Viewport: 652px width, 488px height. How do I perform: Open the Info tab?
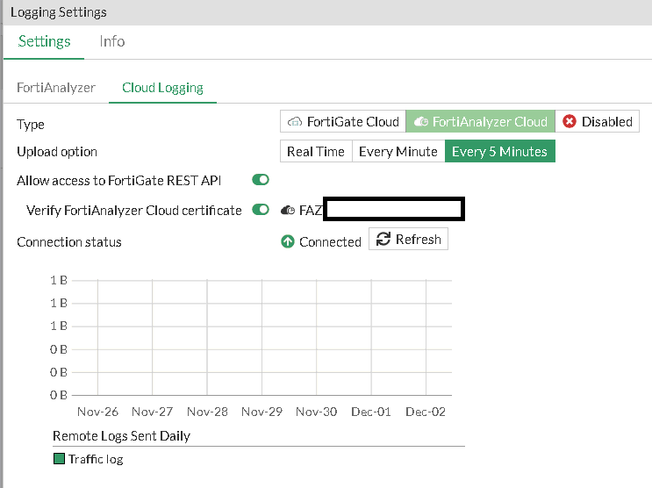(112, 42)
